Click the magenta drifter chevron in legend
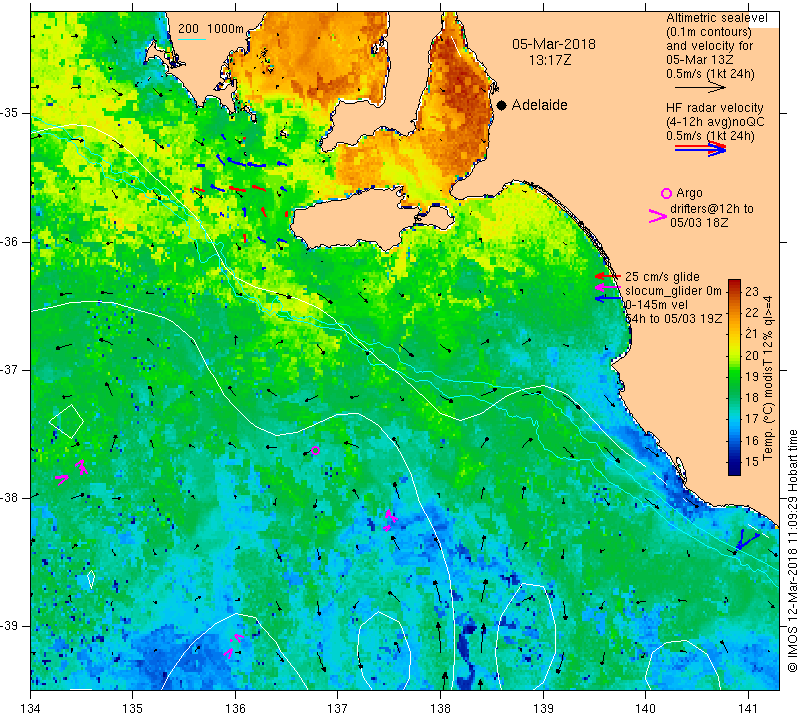Image resolution: width=800 pixels, height=720 pixels. pos(658,216)
